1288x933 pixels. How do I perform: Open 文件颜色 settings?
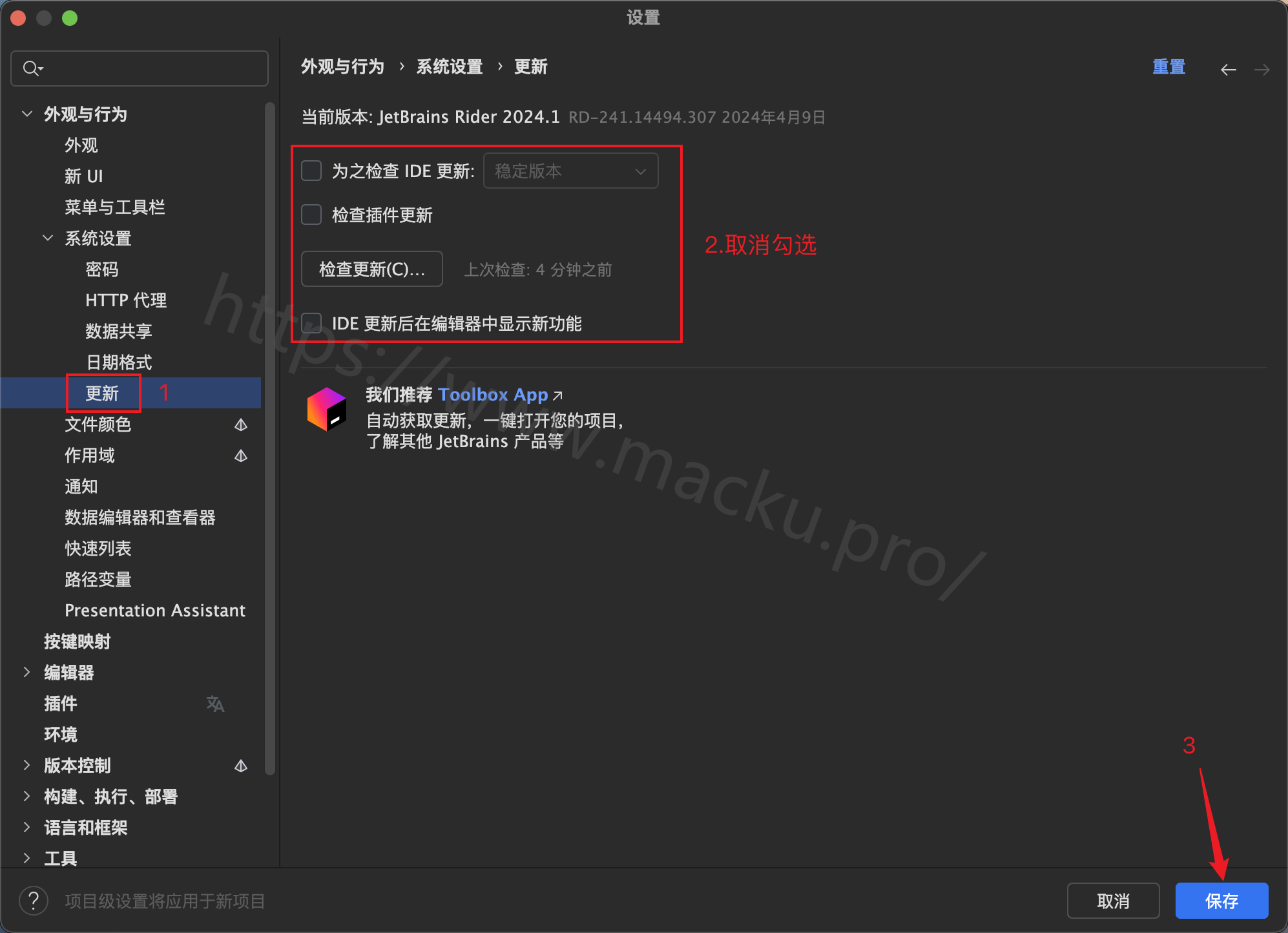pyautogui.click(x=98, y=425)
